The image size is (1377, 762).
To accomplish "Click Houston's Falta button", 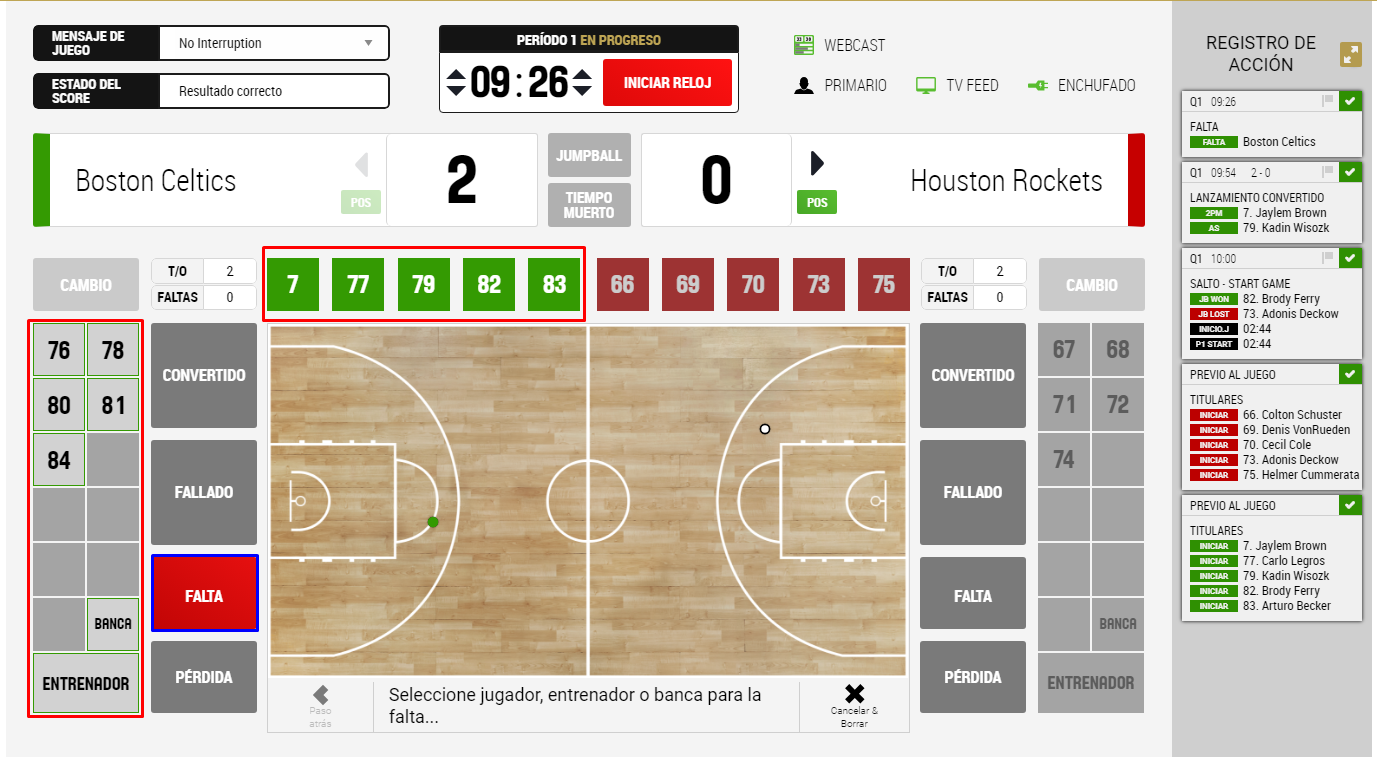I will pyautogui.click(x=973, y=595).
